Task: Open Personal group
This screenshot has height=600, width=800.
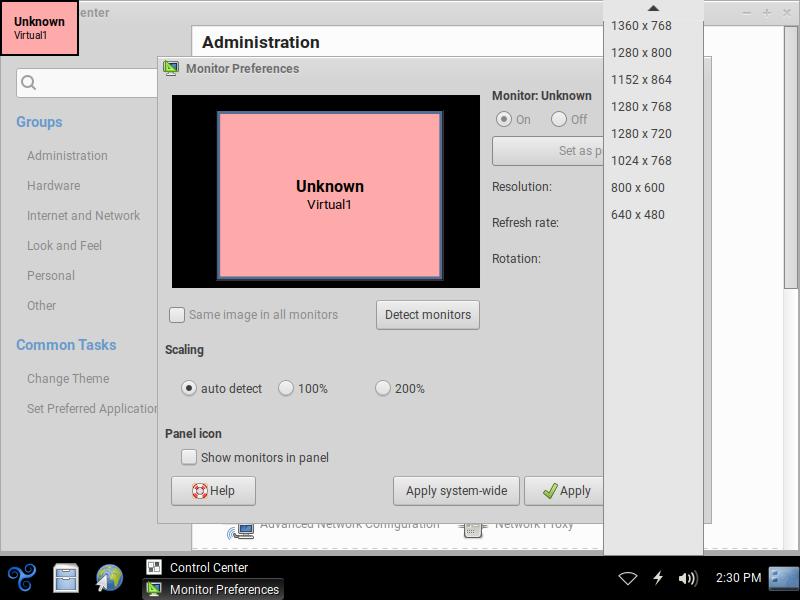Action: [51, 276]
